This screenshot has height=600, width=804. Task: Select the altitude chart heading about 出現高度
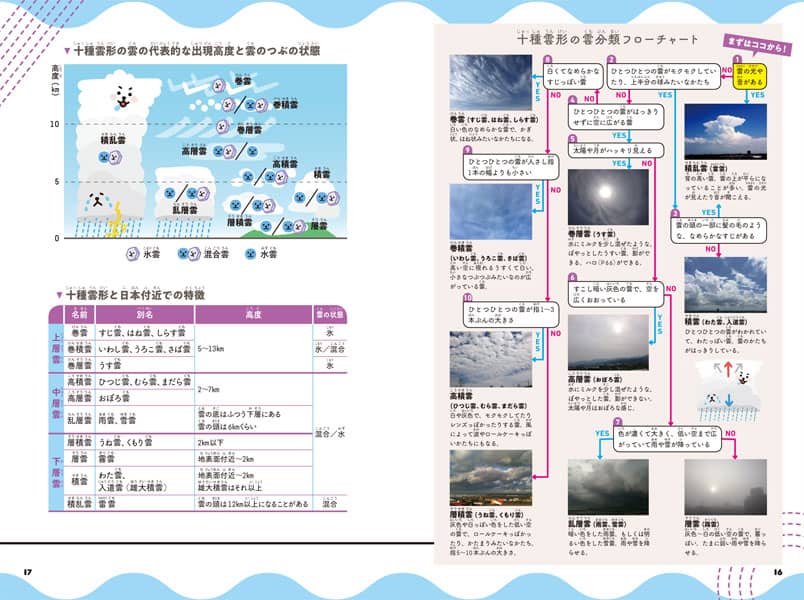(x=197, y=51)
